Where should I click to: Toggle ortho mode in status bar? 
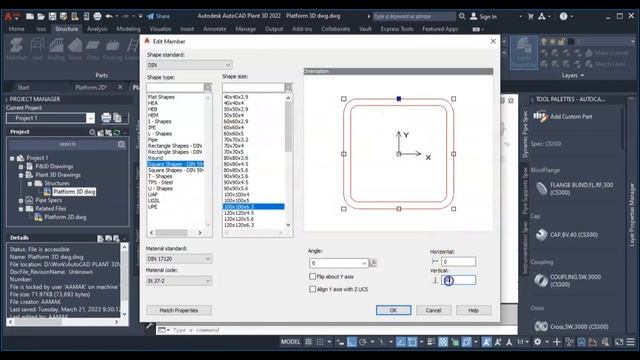click(x=352, y=342)
